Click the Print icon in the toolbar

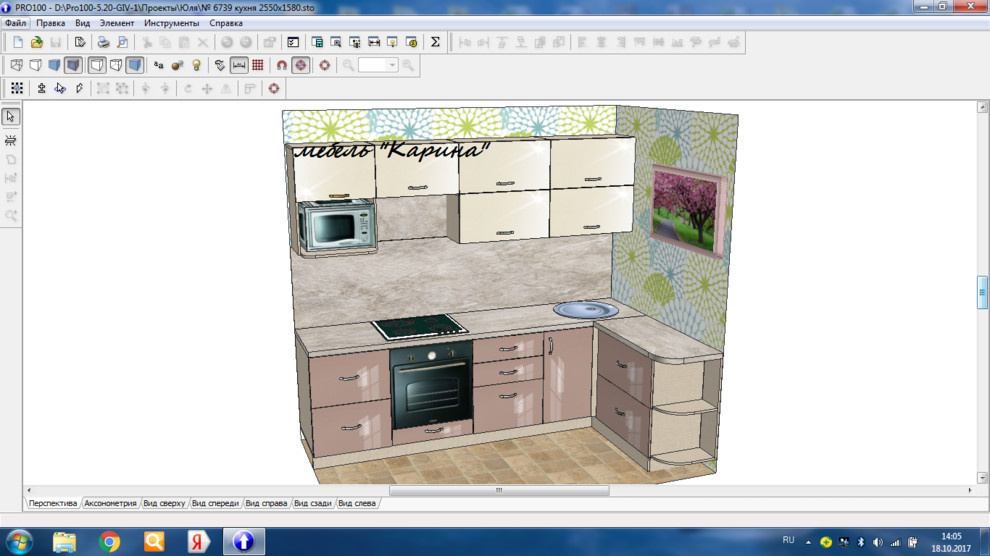point(103,42)
